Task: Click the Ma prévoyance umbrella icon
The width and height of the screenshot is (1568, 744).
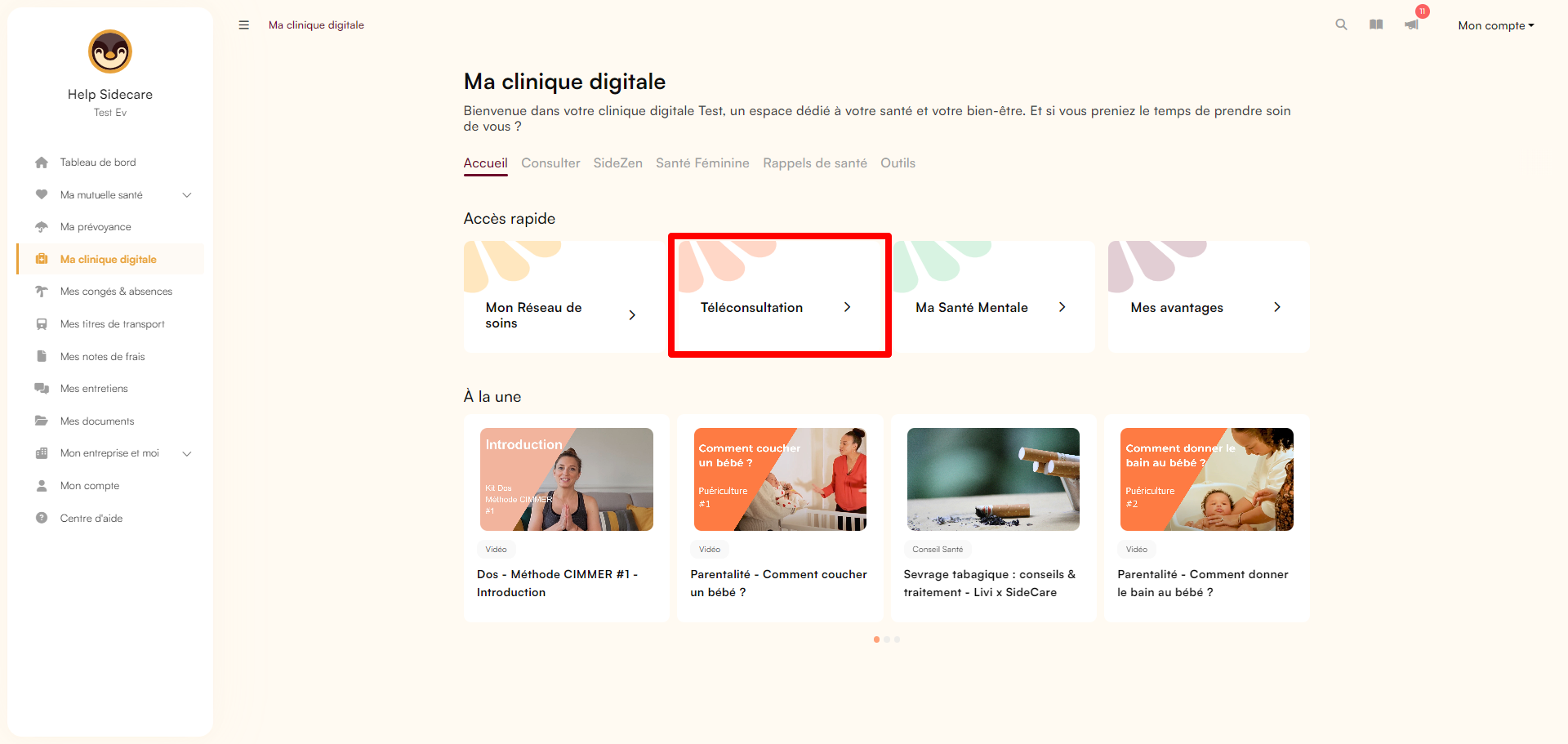Action: point(42,227)
